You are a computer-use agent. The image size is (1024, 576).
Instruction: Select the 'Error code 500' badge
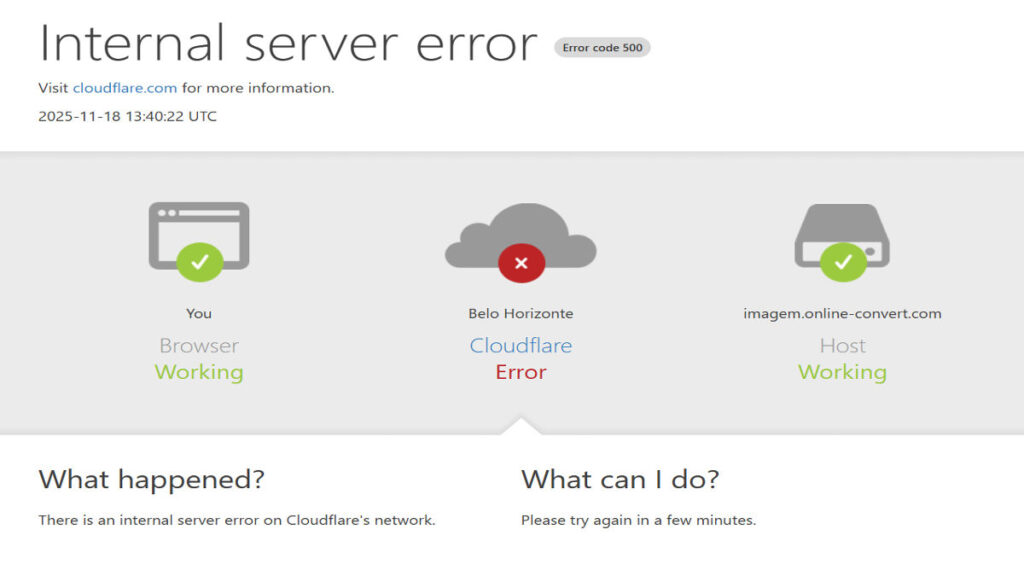[602, 47]
